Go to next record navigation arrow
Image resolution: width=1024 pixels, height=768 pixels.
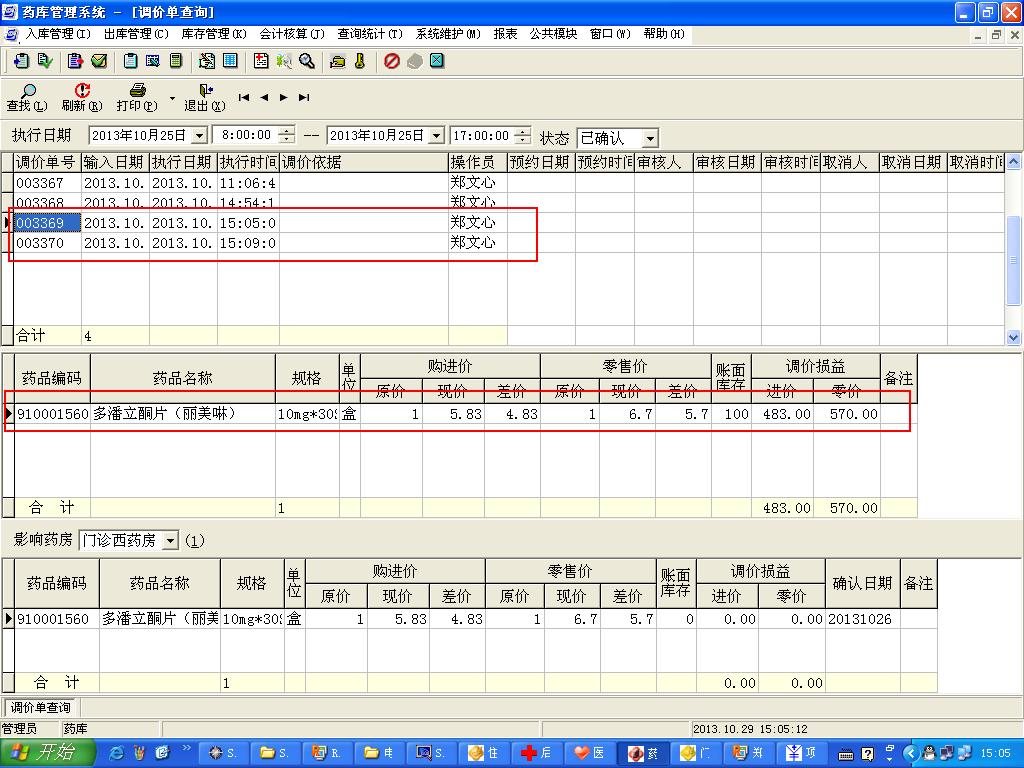[283, 97]
